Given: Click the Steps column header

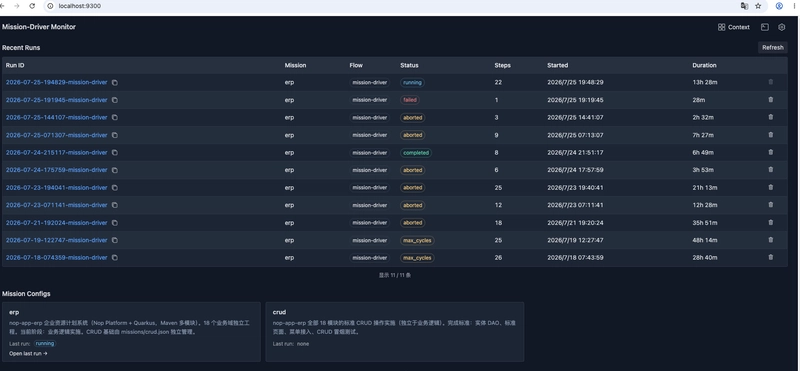Looking at the screenshot, I should click(x=503, y=65).
